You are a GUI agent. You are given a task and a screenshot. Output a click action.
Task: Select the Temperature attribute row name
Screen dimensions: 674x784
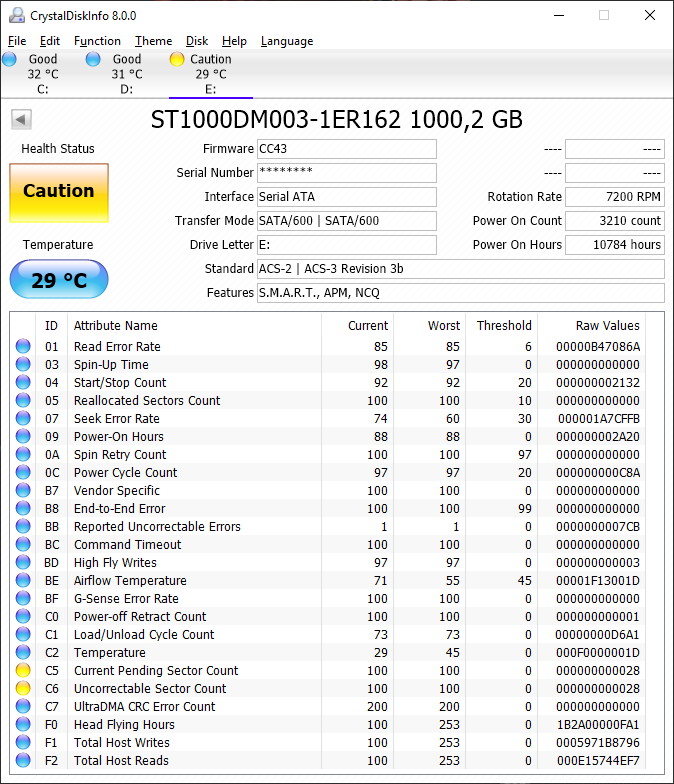(x=110, y=652)
